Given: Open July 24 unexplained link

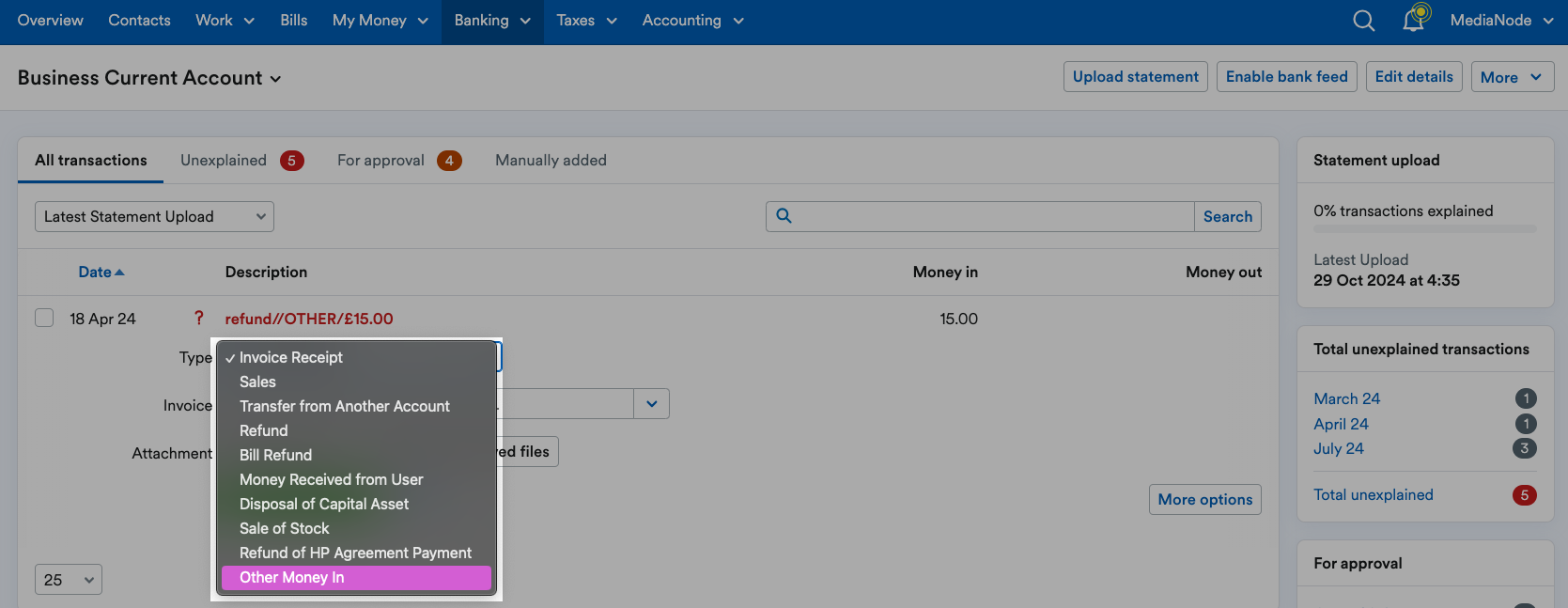Looking at the screenshot, I should point(1338,448).
